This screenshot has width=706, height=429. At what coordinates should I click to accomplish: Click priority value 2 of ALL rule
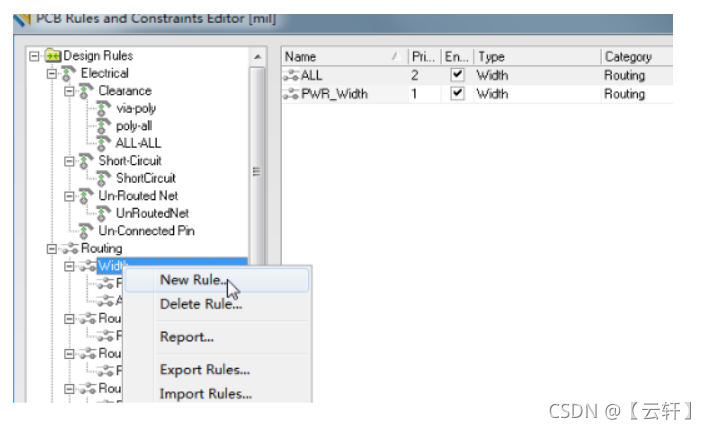[415, 76]
